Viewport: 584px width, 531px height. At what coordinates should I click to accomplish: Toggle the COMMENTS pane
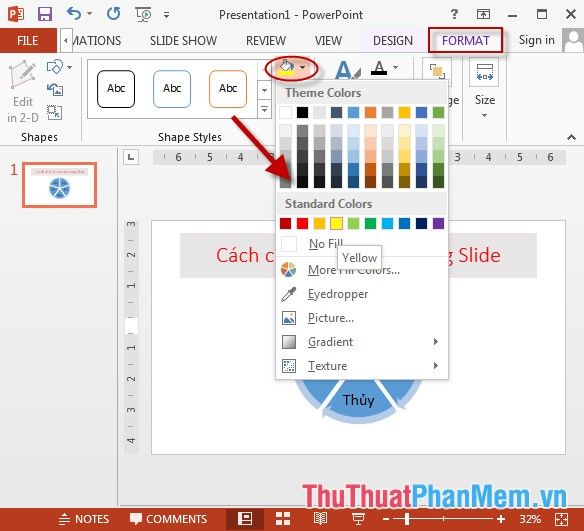[168, 519]
